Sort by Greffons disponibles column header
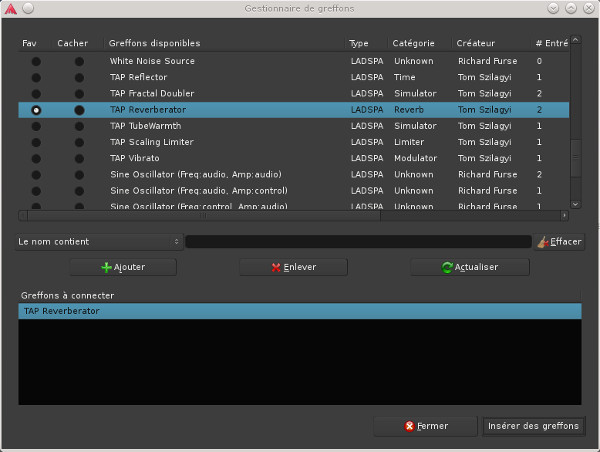Image resolution: width=600 pixels, height=452 pixels. [x=155, y=43]
